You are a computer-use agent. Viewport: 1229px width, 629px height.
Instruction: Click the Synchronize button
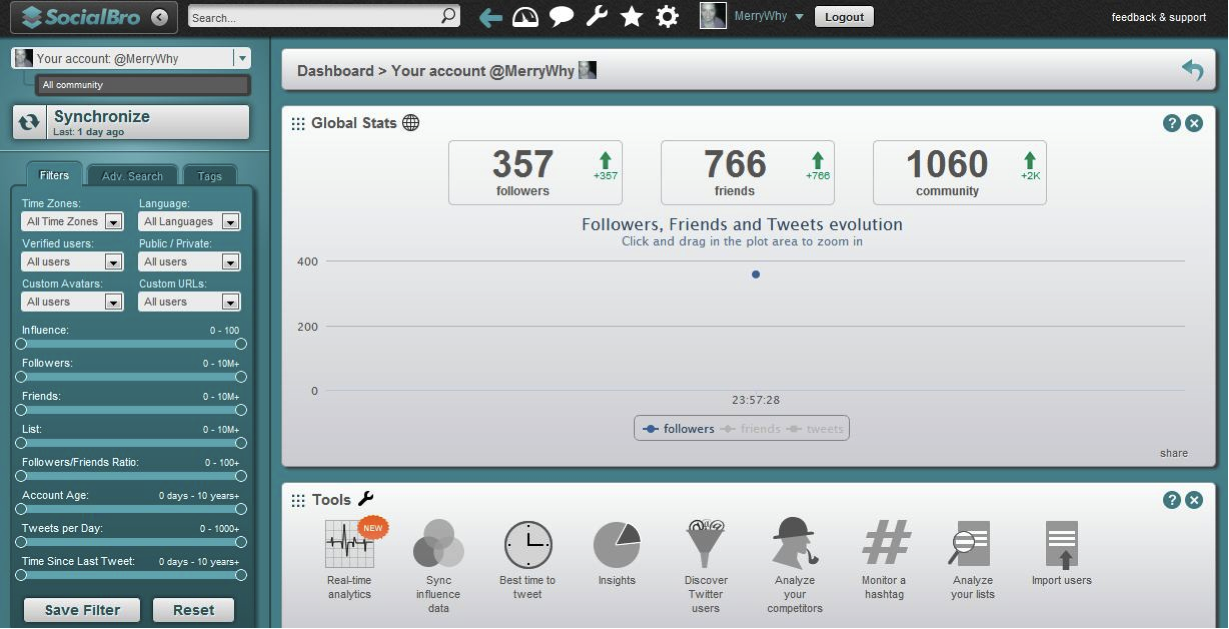[131, 122]
